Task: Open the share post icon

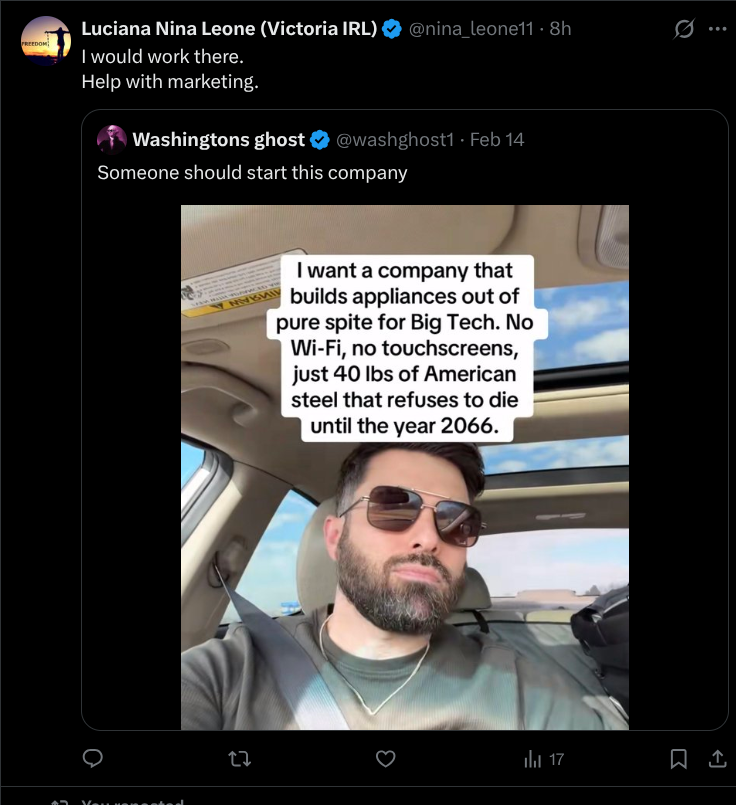Action: (717, 759)
